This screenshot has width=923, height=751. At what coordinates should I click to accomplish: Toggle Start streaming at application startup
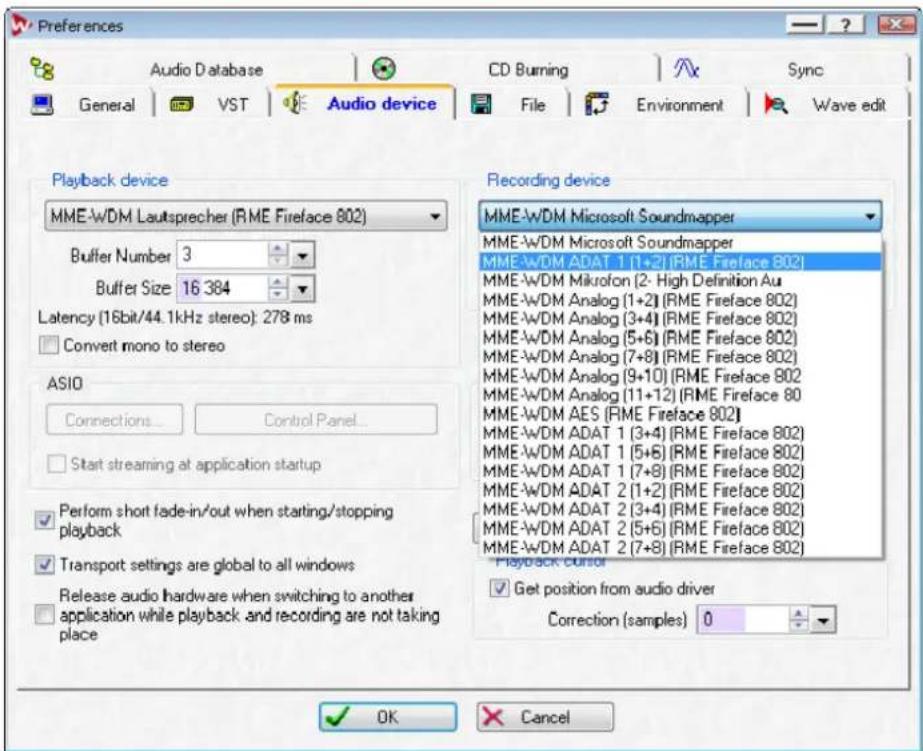tap(57, 464)
